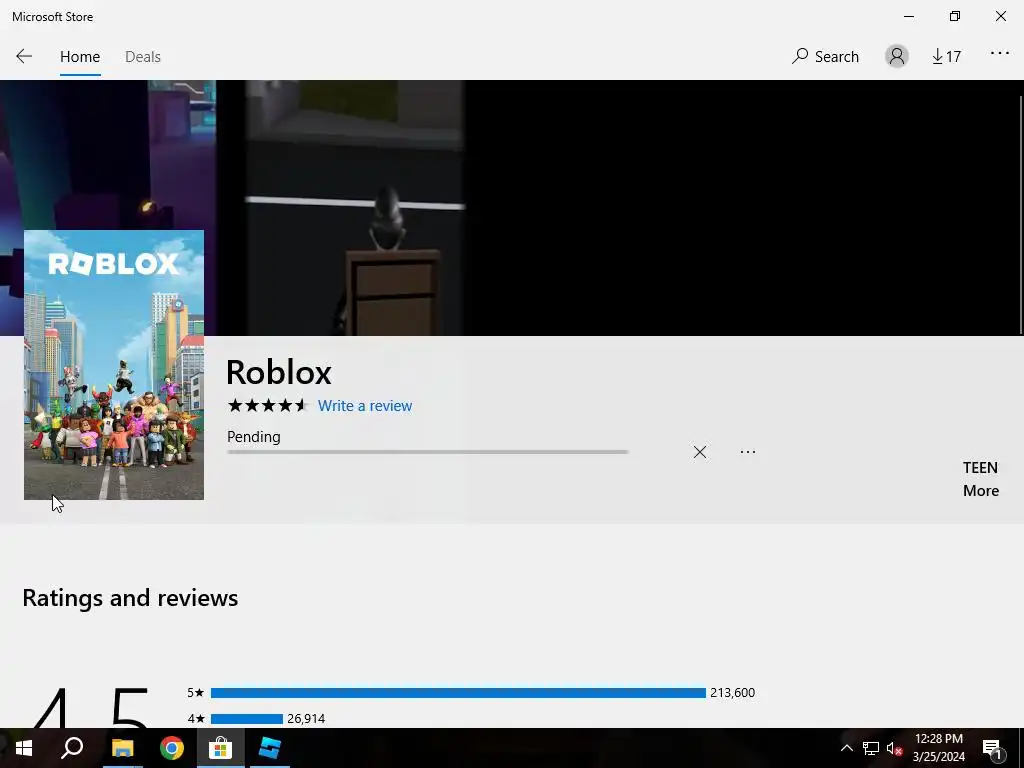The height and width of the screenshot is (768, 1024).
Task: Click the Ratings and reviews heading
Action: click(130, 598)
